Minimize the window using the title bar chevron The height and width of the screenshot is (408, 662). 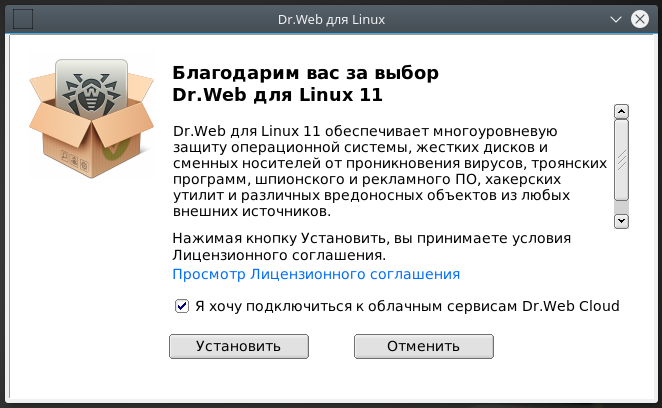tap(613, 19)
